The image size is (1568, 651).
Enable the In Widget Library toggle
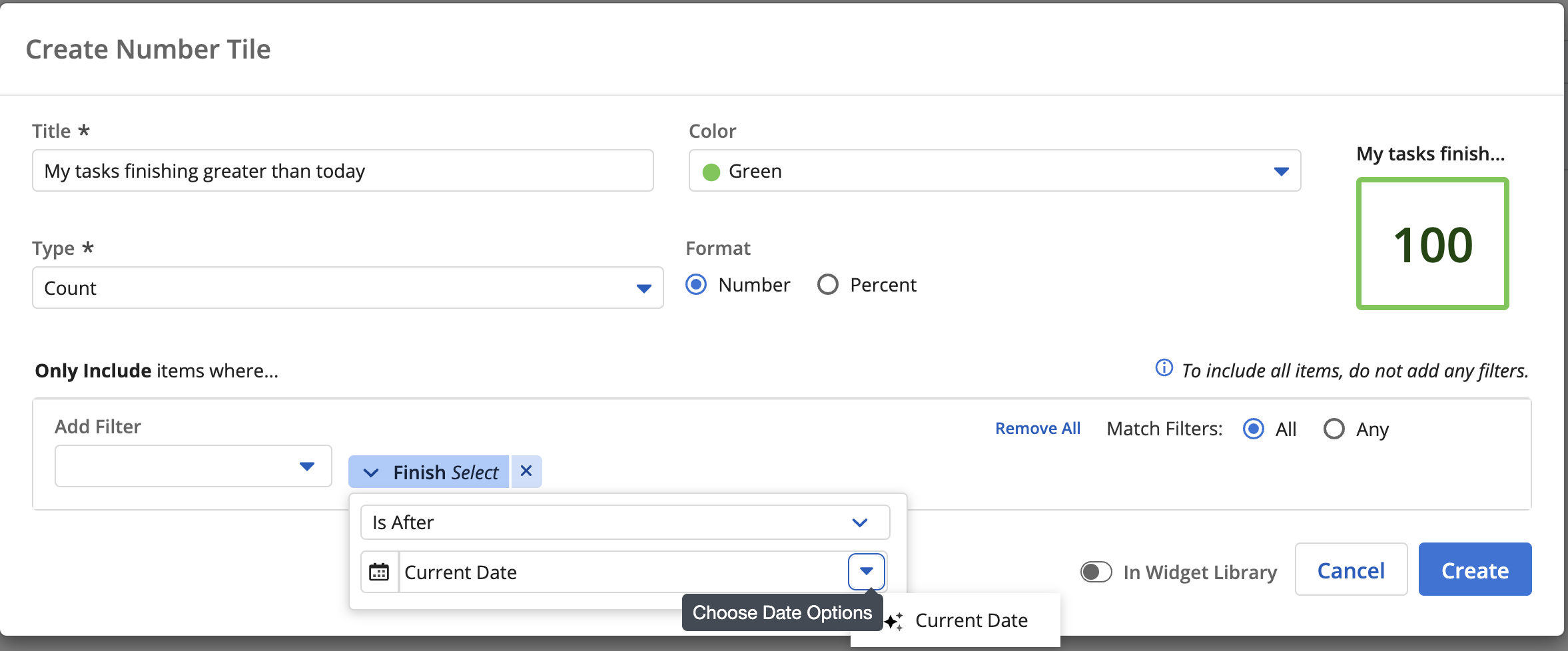pyautogui.click(x=1096, y=572)
